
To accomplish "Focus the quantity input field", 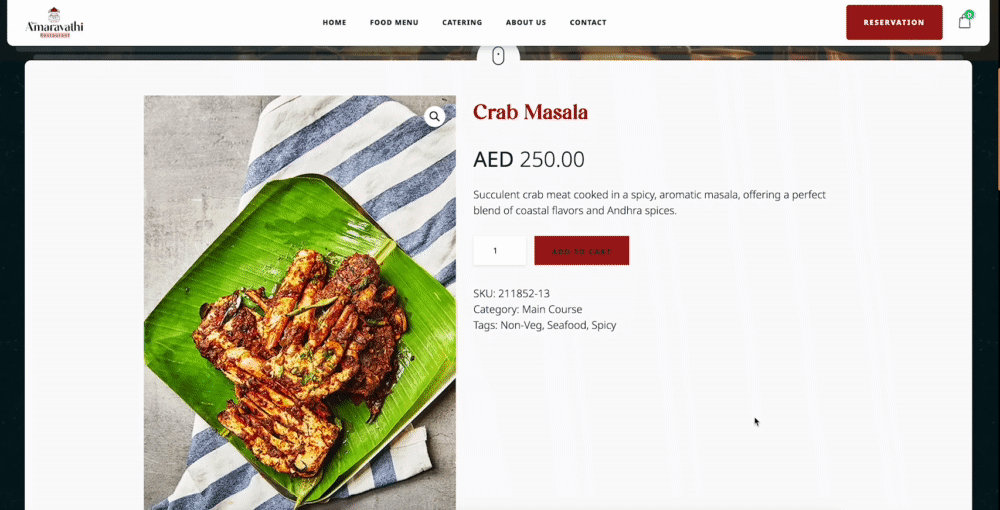I will 499,251.
